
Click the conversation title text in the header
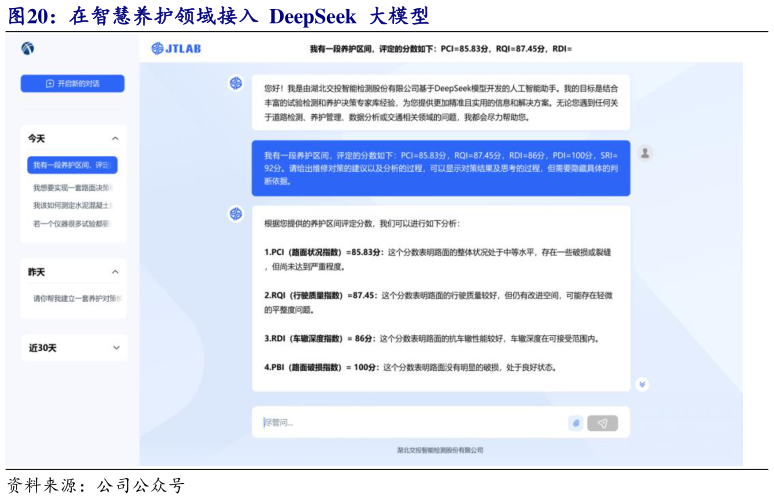pos(441,49)
